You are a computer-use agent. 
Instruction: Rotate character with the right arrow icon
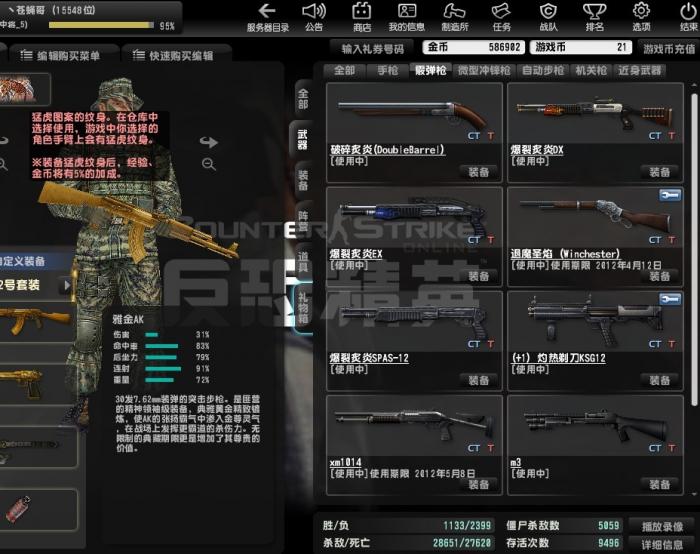click(208, 142)
